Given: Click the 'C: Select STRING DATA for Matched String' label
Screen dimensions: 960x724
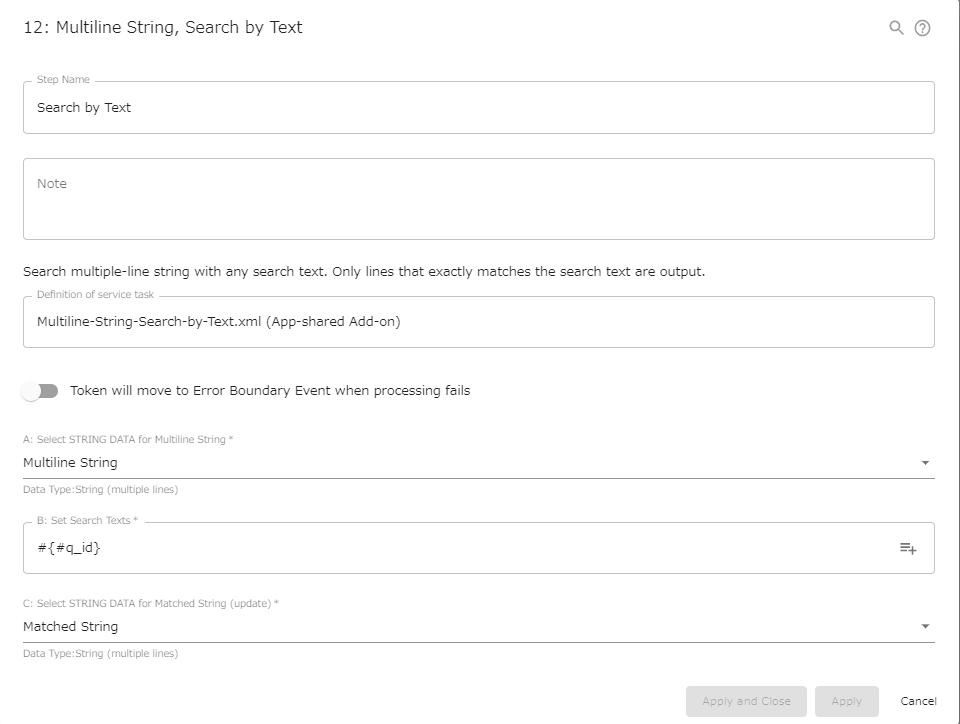Looking at the screenshot, I should click(150, 604).
